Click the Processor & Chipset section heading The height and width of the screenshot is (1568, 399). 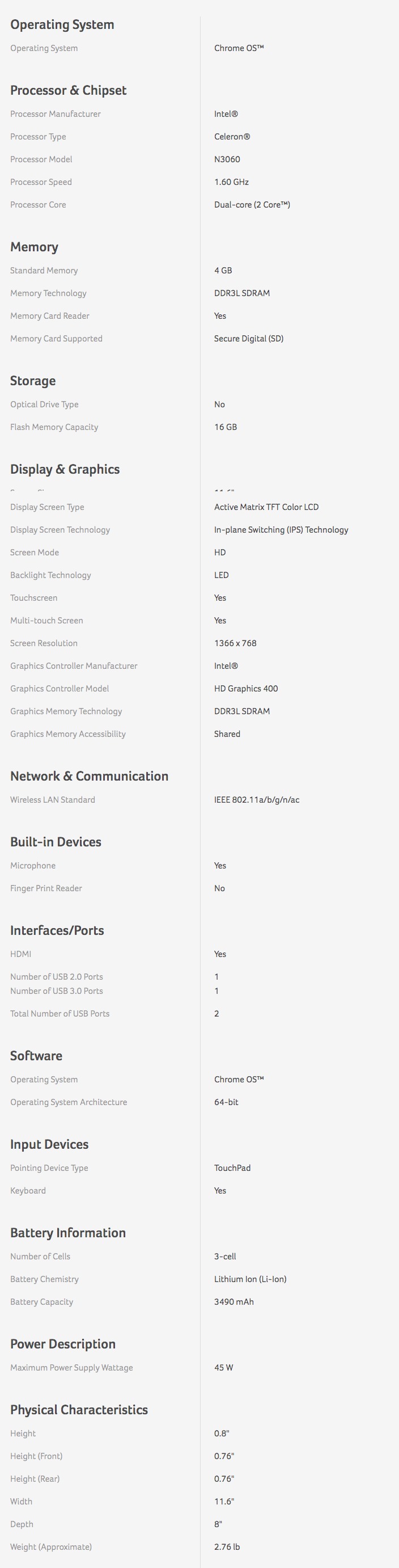68,90
